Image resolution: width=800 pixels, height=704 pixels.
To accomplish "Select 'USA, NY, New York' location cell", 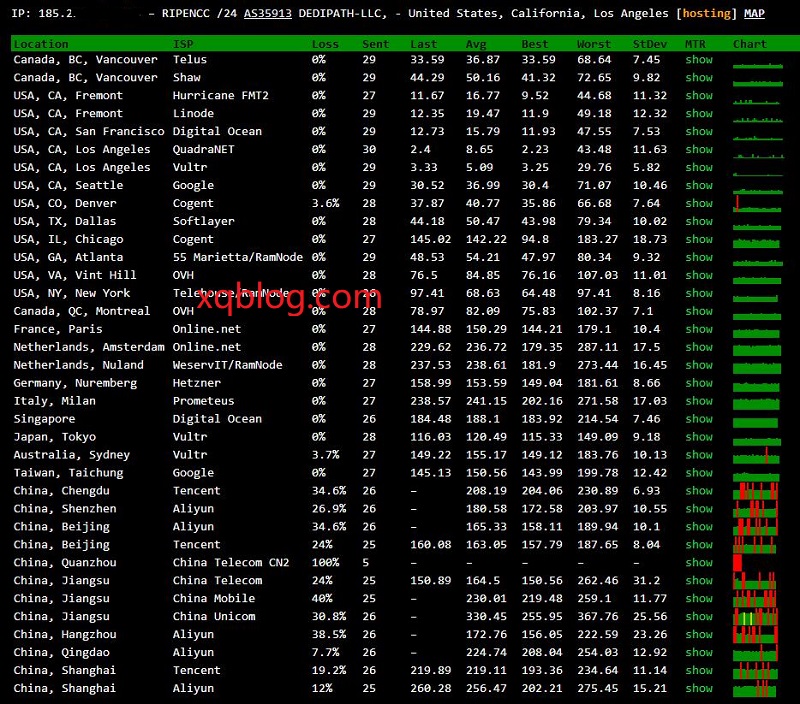I will pos(71,293).
